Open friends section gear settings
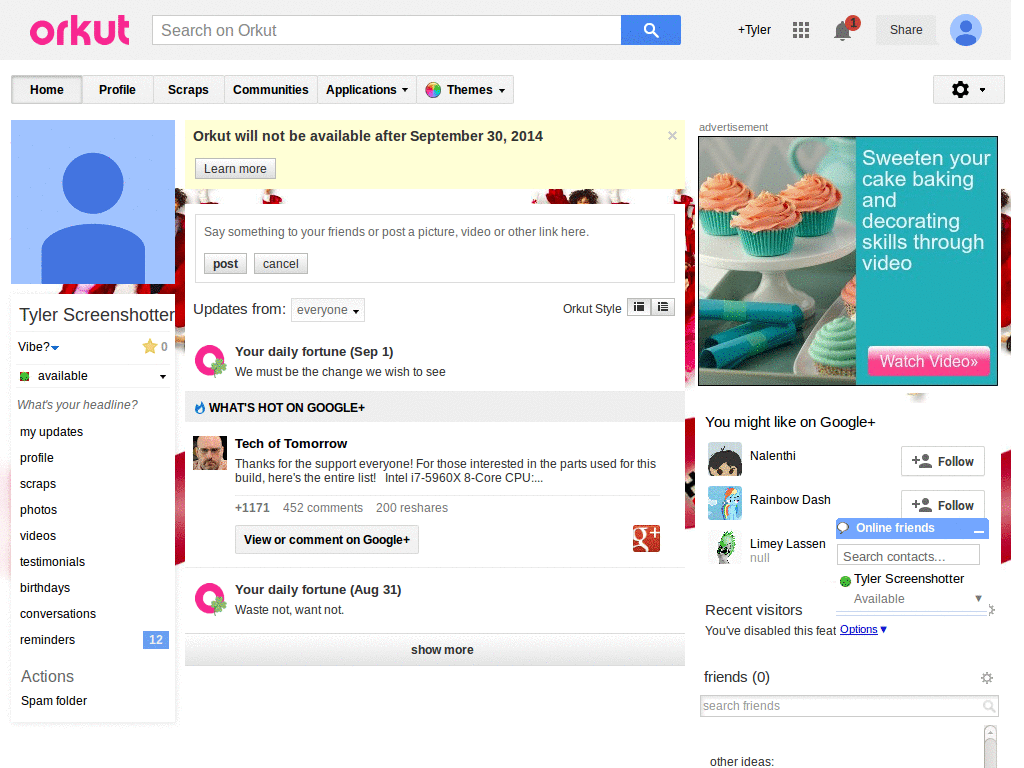The image size is (1024, 768). [x=987, y=678]
